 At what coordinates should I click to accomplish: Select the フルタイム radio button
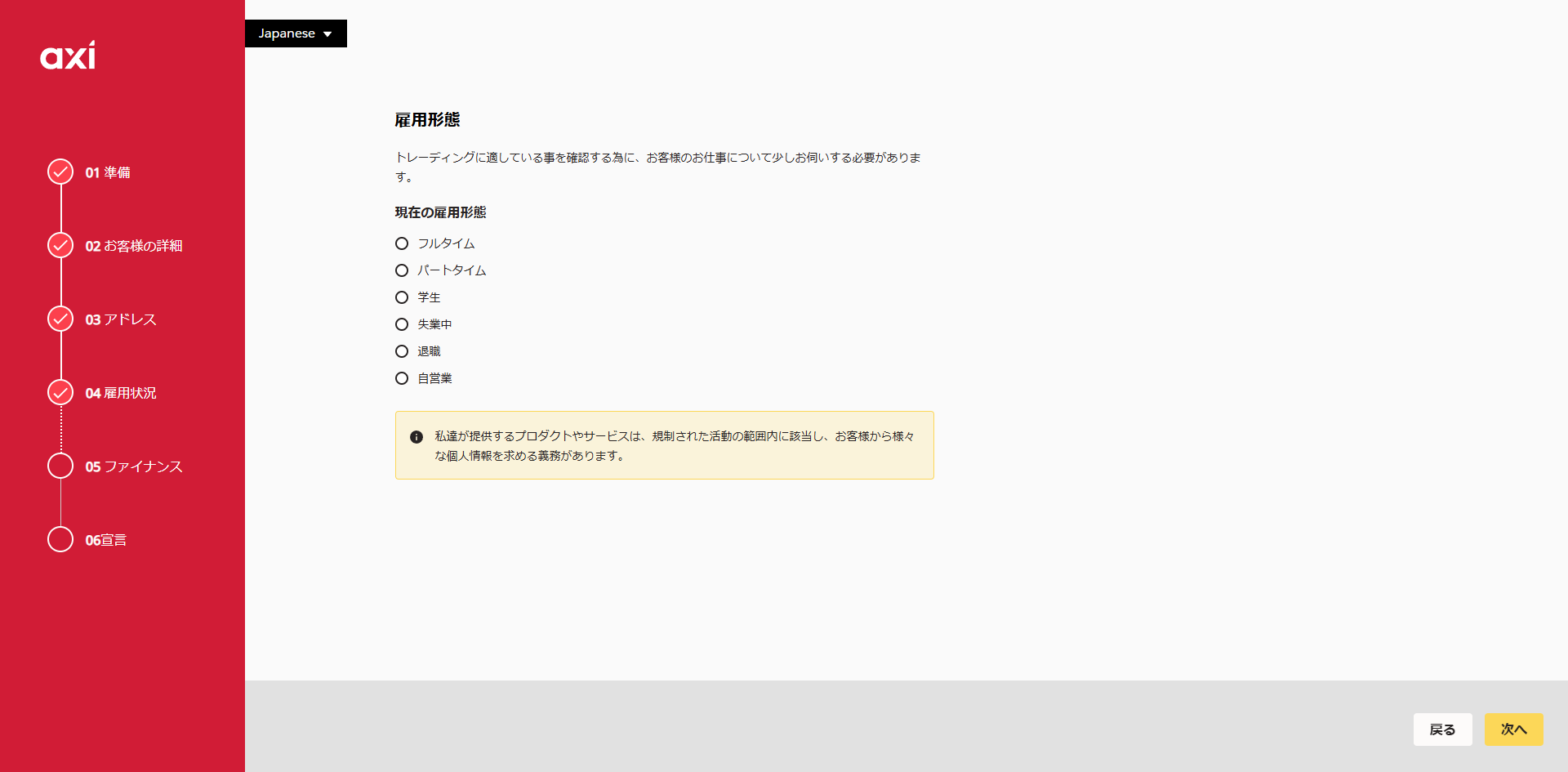pos(402,243)
